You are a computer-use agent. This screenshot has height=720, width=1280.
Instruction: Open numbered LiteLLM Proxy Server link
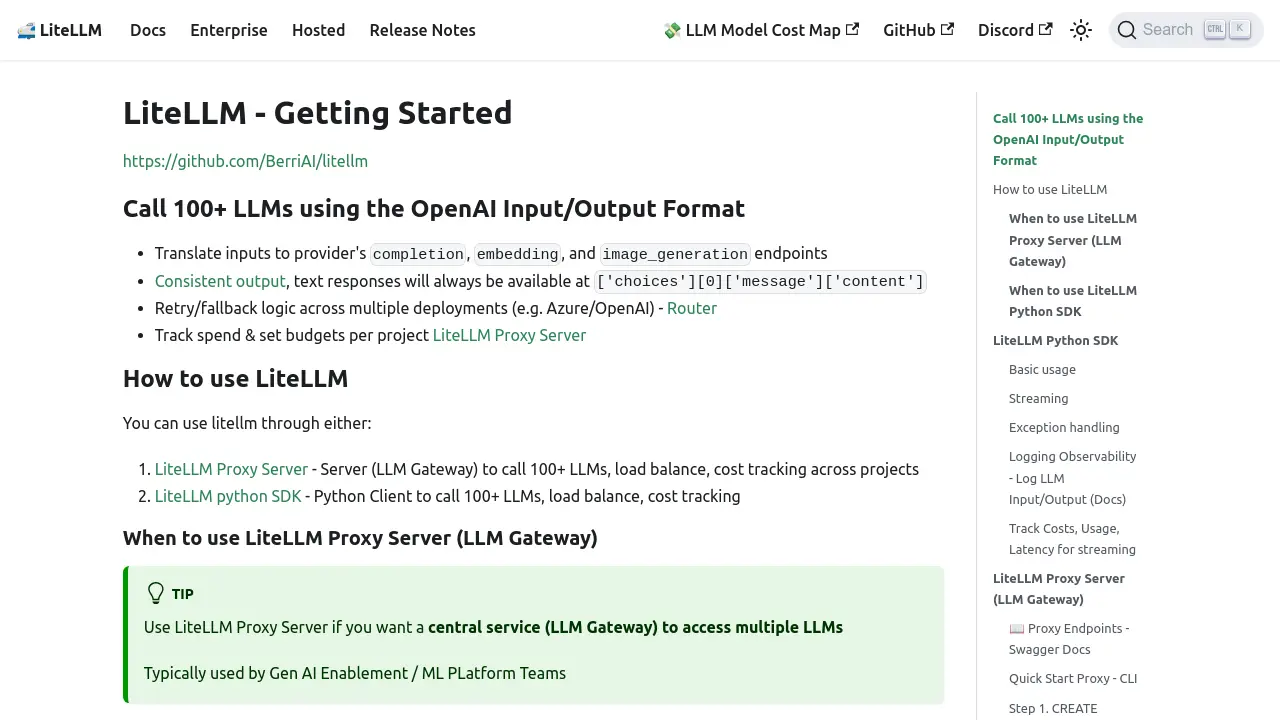coord(231,469)
